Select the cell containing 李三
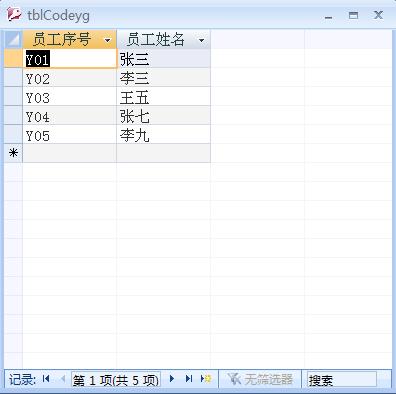Screen dimensions: 396x394 click(x=164, y=78)
